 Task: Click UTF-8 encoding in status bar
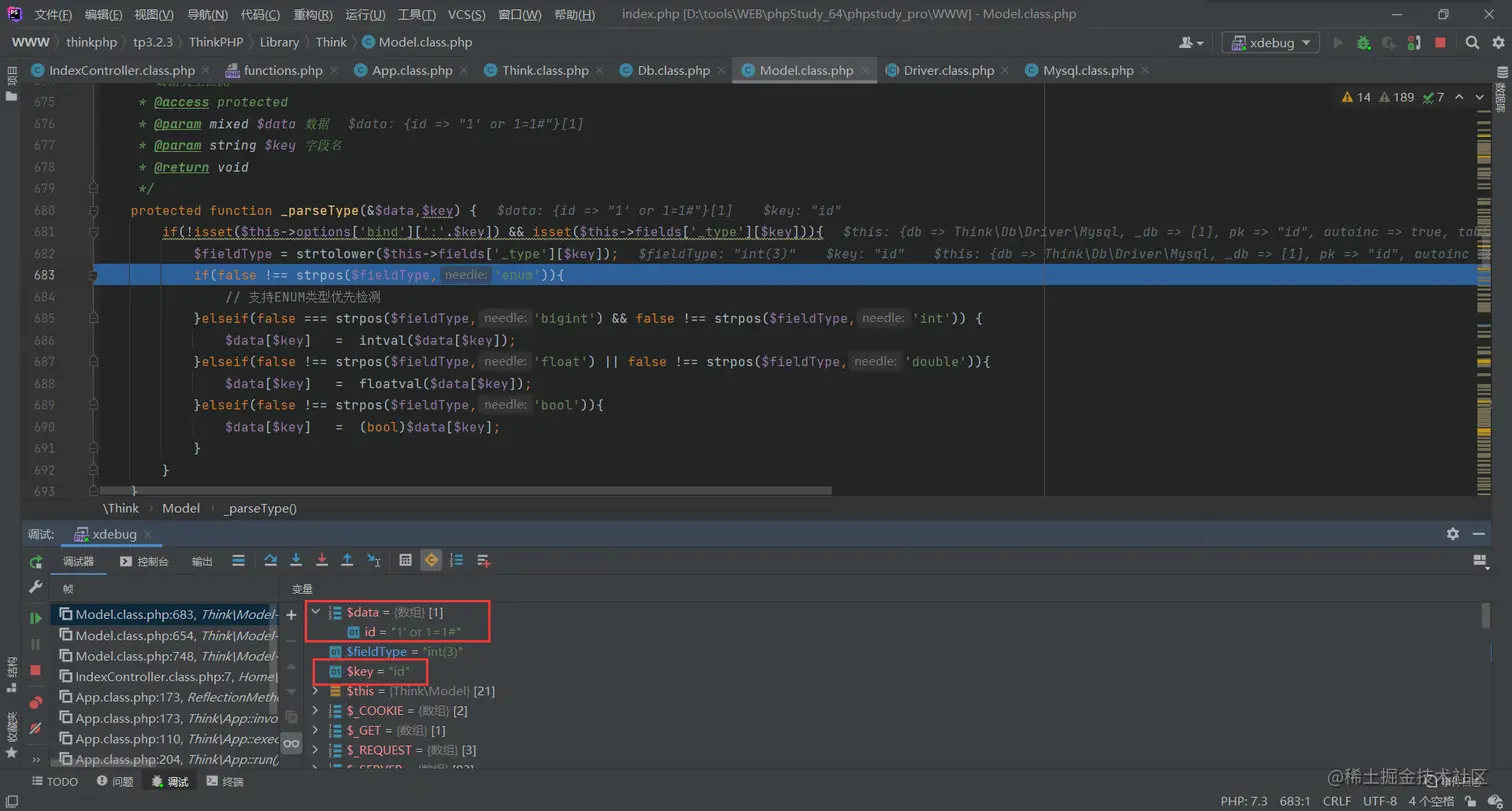pyautogui.click(x=1378, y=801)
